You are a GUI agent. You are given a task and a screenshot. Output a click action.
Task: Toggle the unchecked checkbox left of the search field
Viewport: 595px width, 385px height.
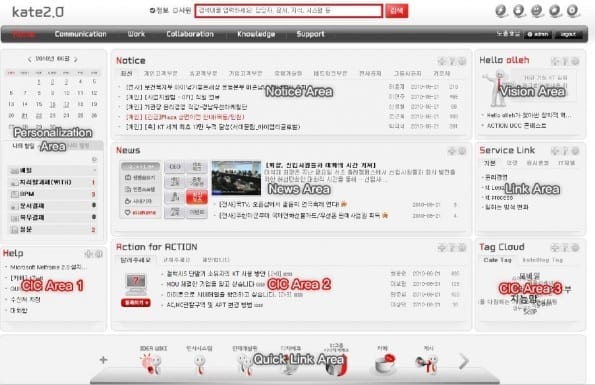(175, 11)
